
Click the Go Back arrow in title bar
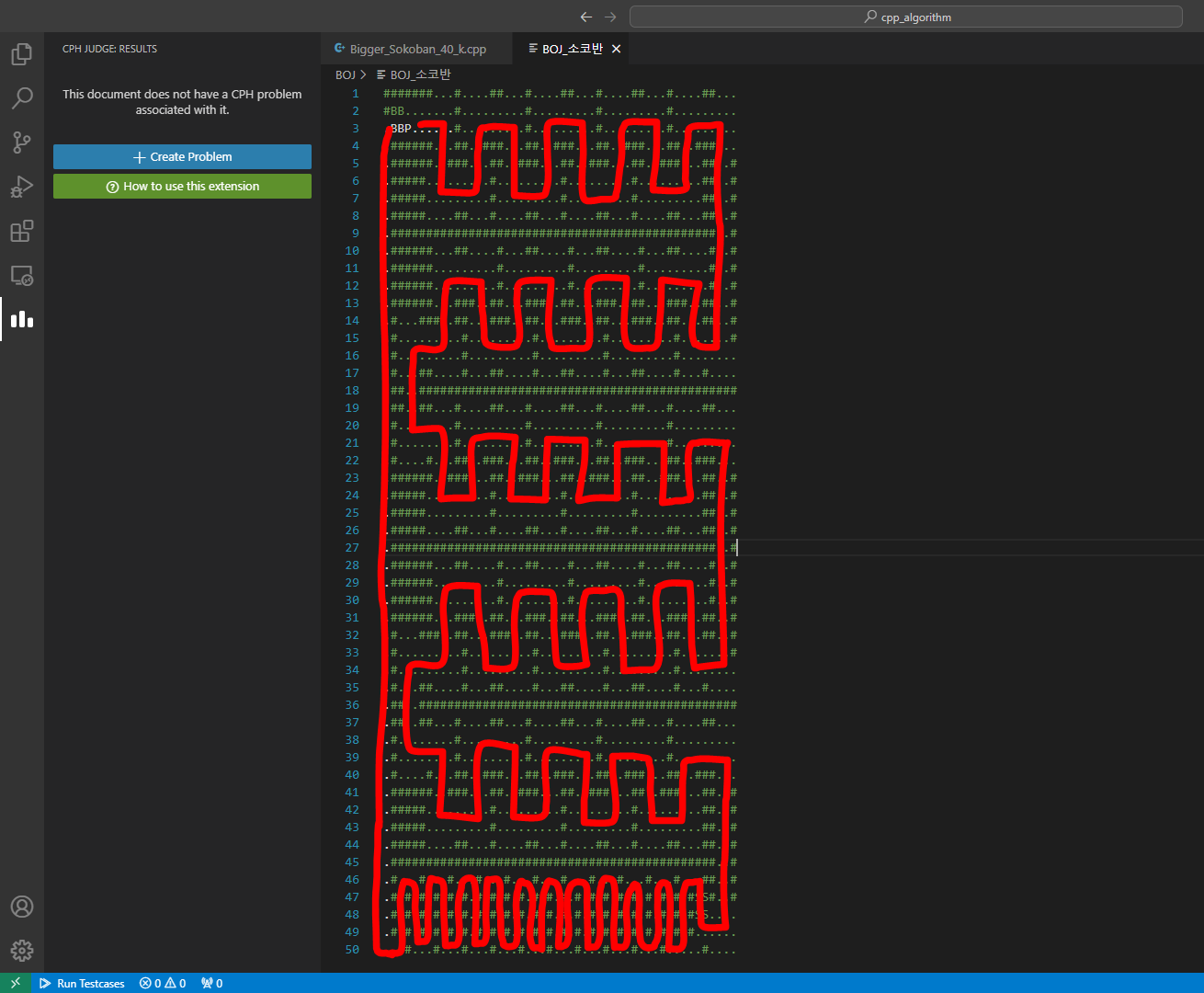point(586,17)
